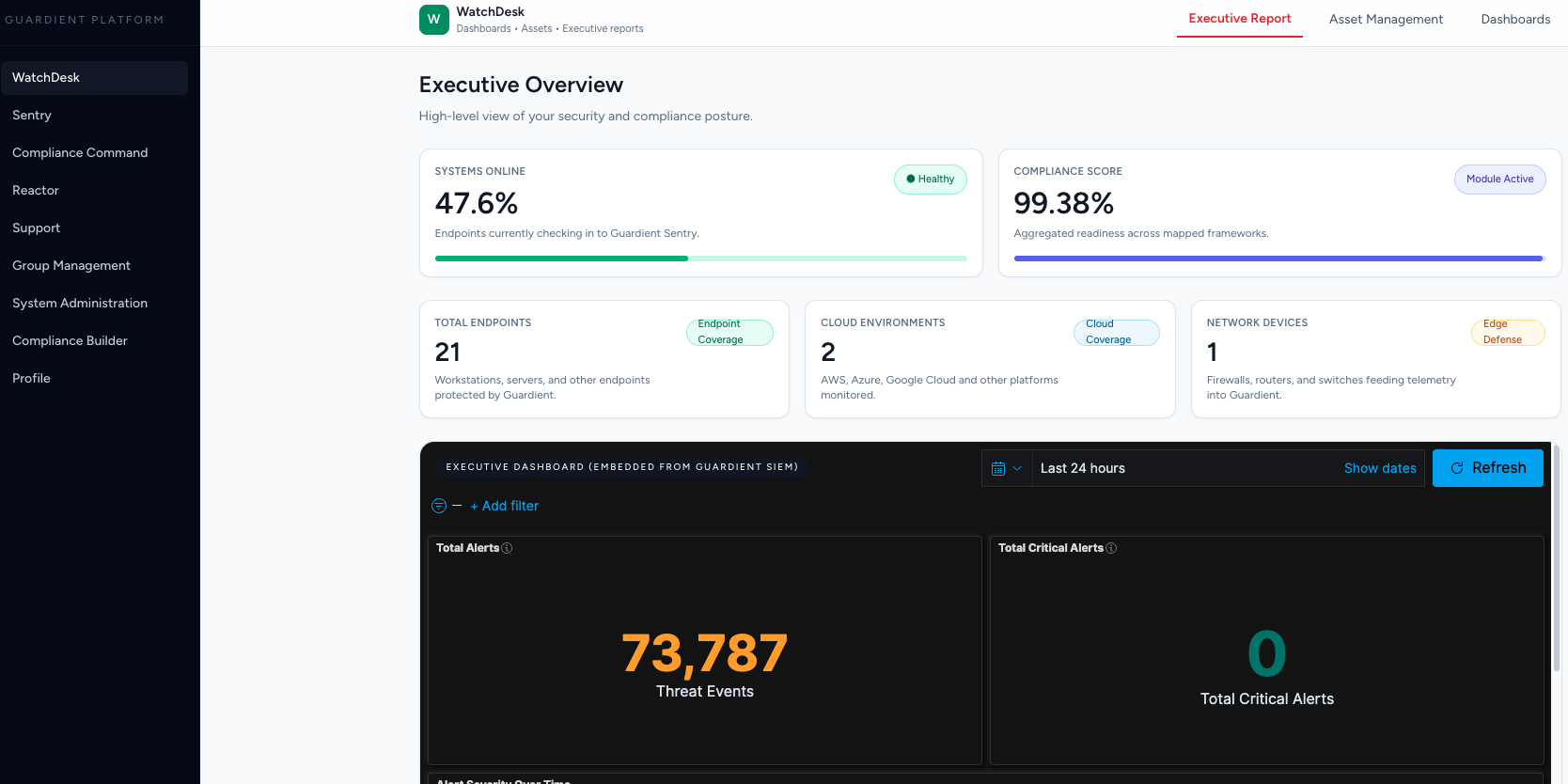Switch to the Executive Report tab

(x=1240, y=19)
